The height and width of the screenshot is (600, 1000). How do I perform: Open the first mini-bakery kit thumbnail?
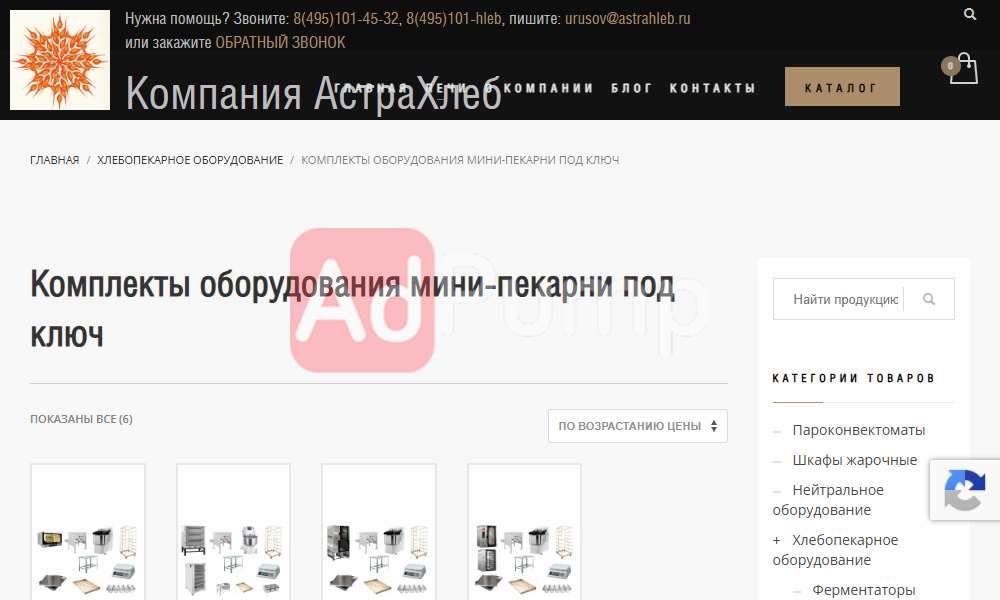click(88, 532)
